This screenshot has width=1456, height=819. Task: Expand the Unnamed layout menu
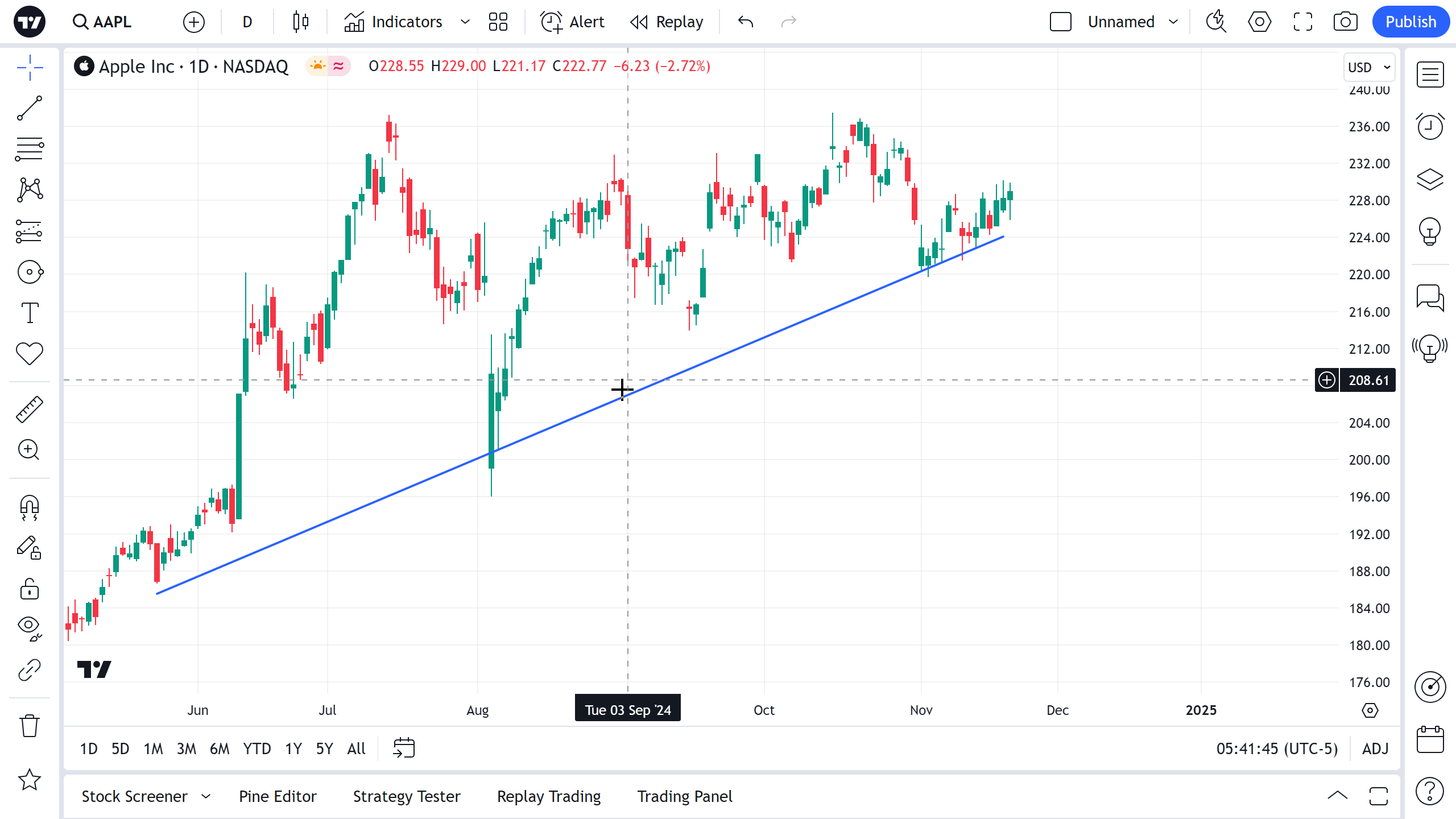[x=1173, y=22]
